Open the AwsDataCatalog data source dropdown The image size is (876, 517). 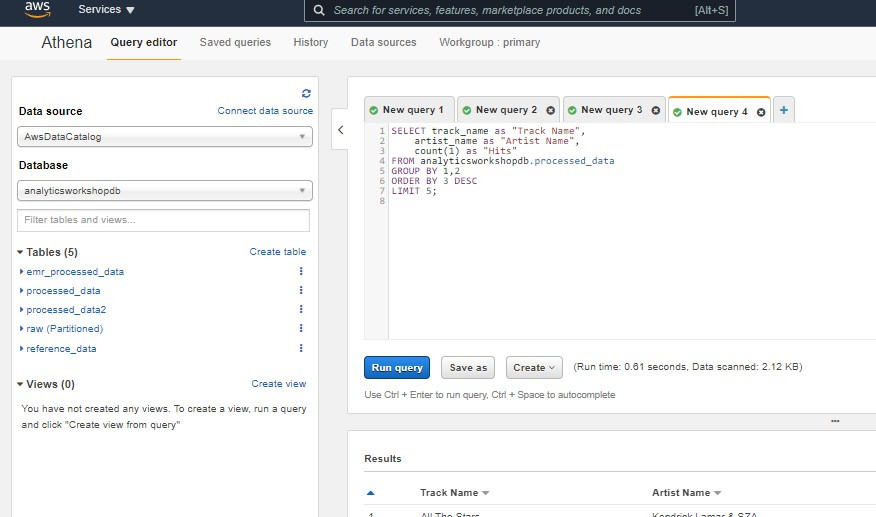(165, 137)
